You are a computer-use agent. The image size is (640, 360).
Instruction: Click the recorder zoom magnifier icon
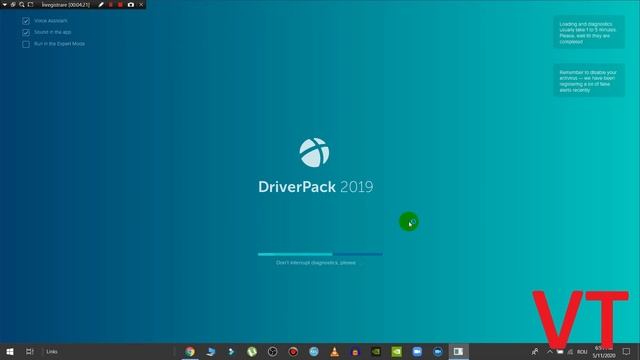click(x=22, y=4)
